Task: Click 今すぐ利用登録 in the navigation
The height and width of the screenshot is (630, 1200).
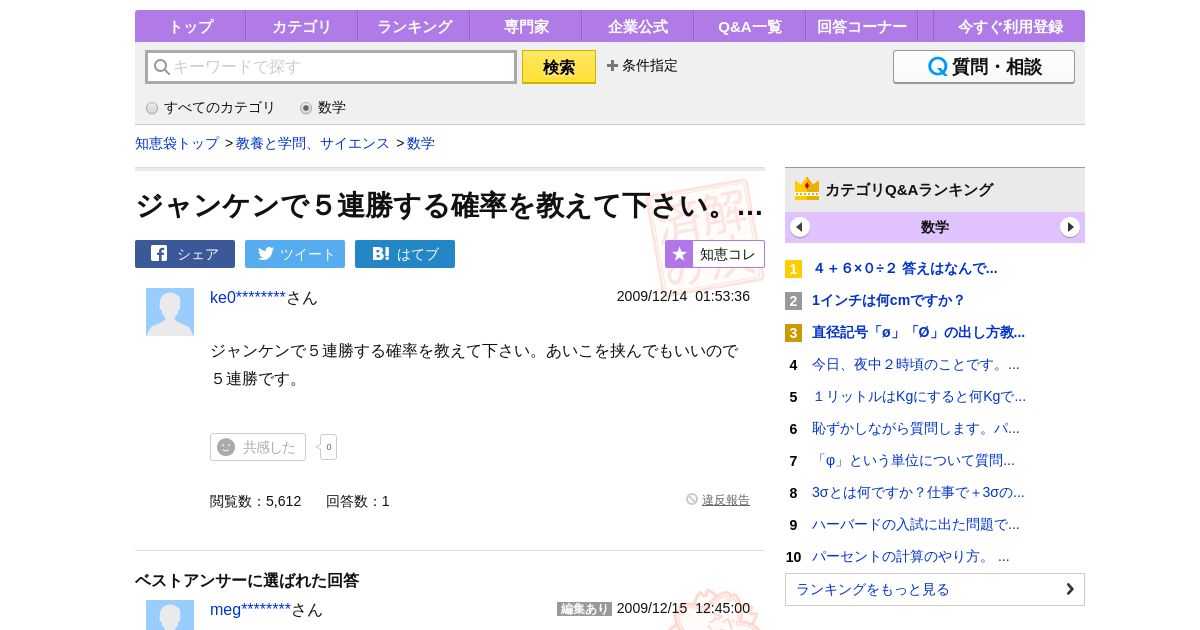Action: click(1010, 26)
